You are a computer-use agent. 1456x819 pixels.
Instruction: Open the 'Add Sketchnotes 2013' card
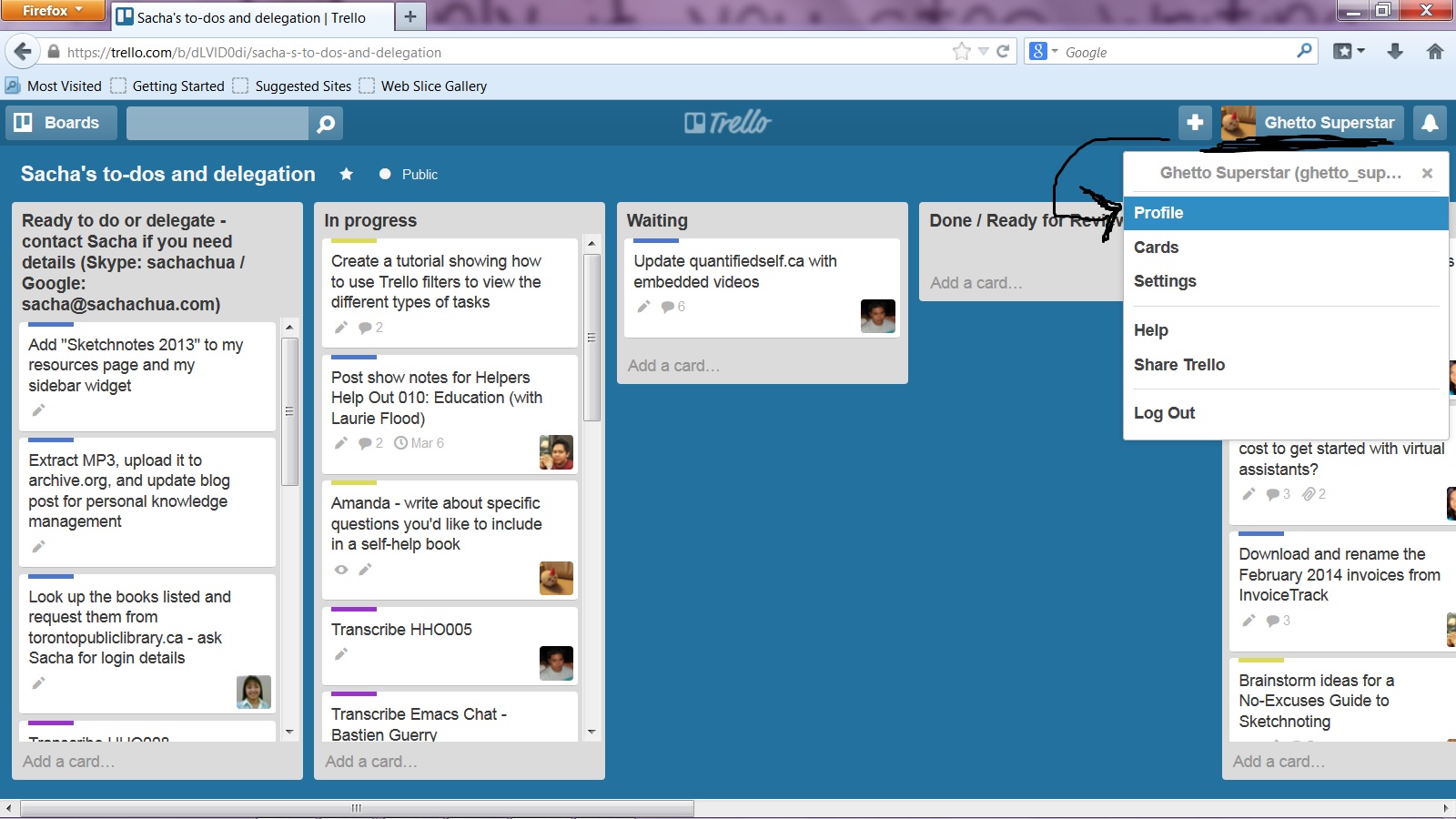[x=147, y=377]
